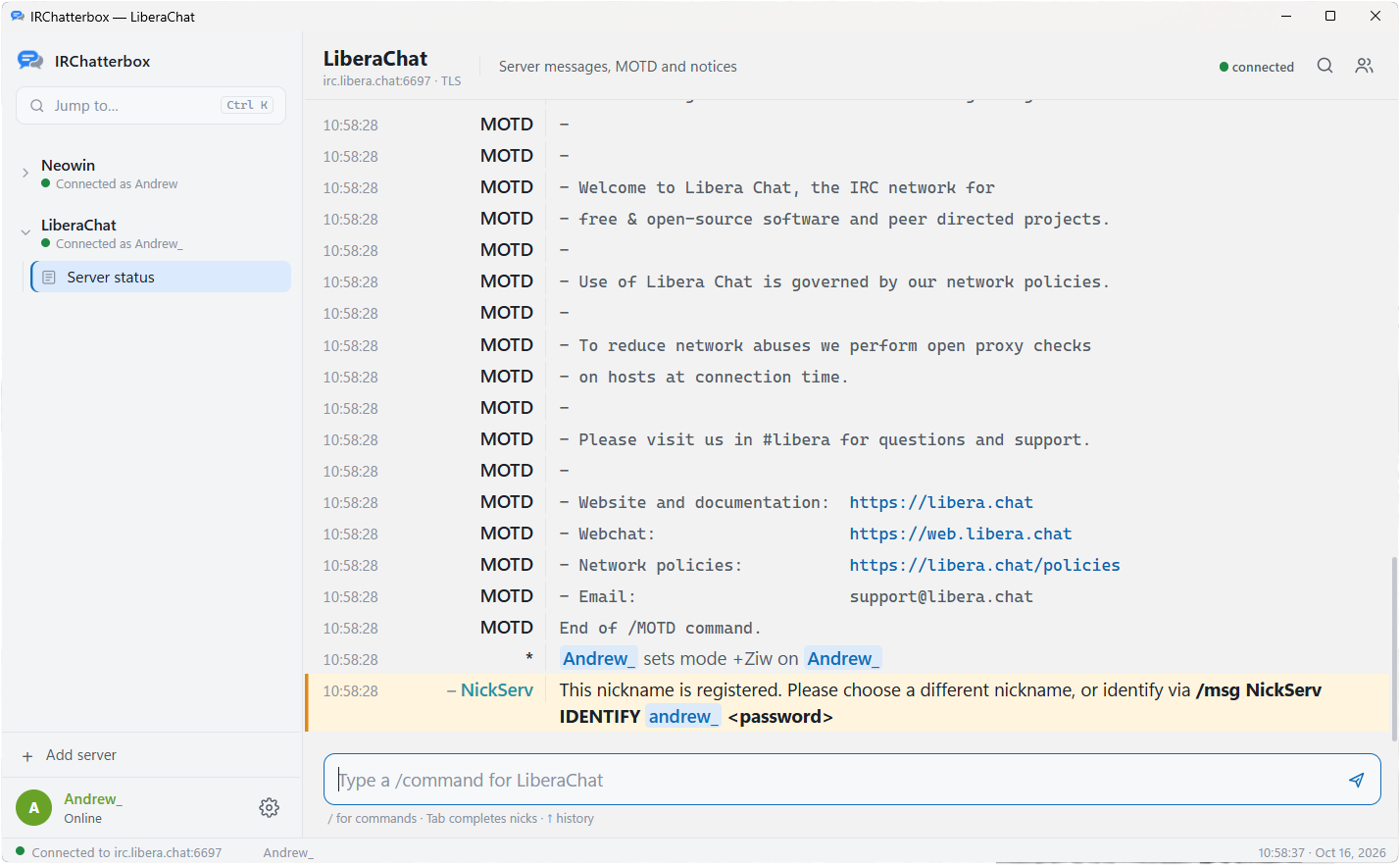Click the 'Please visit us in #libera' line
Screen dimensions: 1400x865
(x=825, y=439)
